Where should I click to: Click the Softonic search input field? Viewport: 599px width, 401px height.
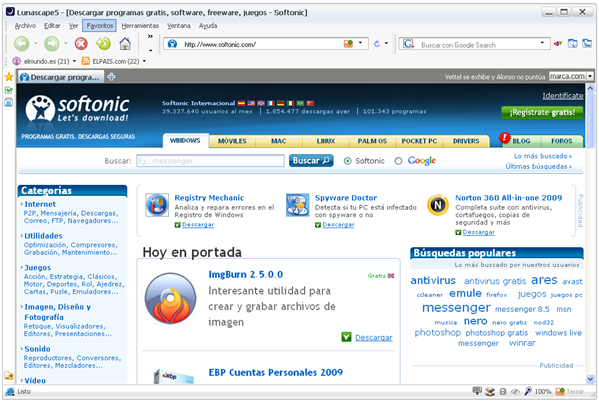click(210, 161)
